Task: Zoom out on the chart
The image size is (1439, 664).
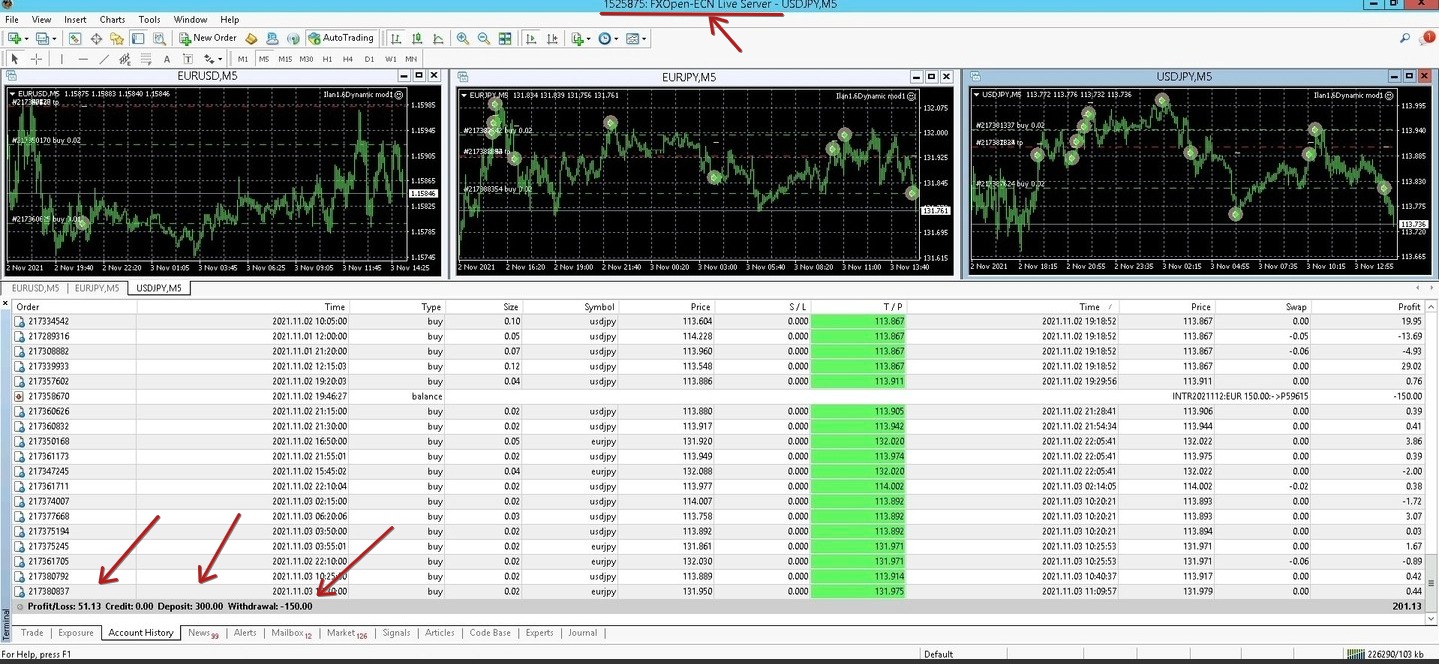Action: 484,38
